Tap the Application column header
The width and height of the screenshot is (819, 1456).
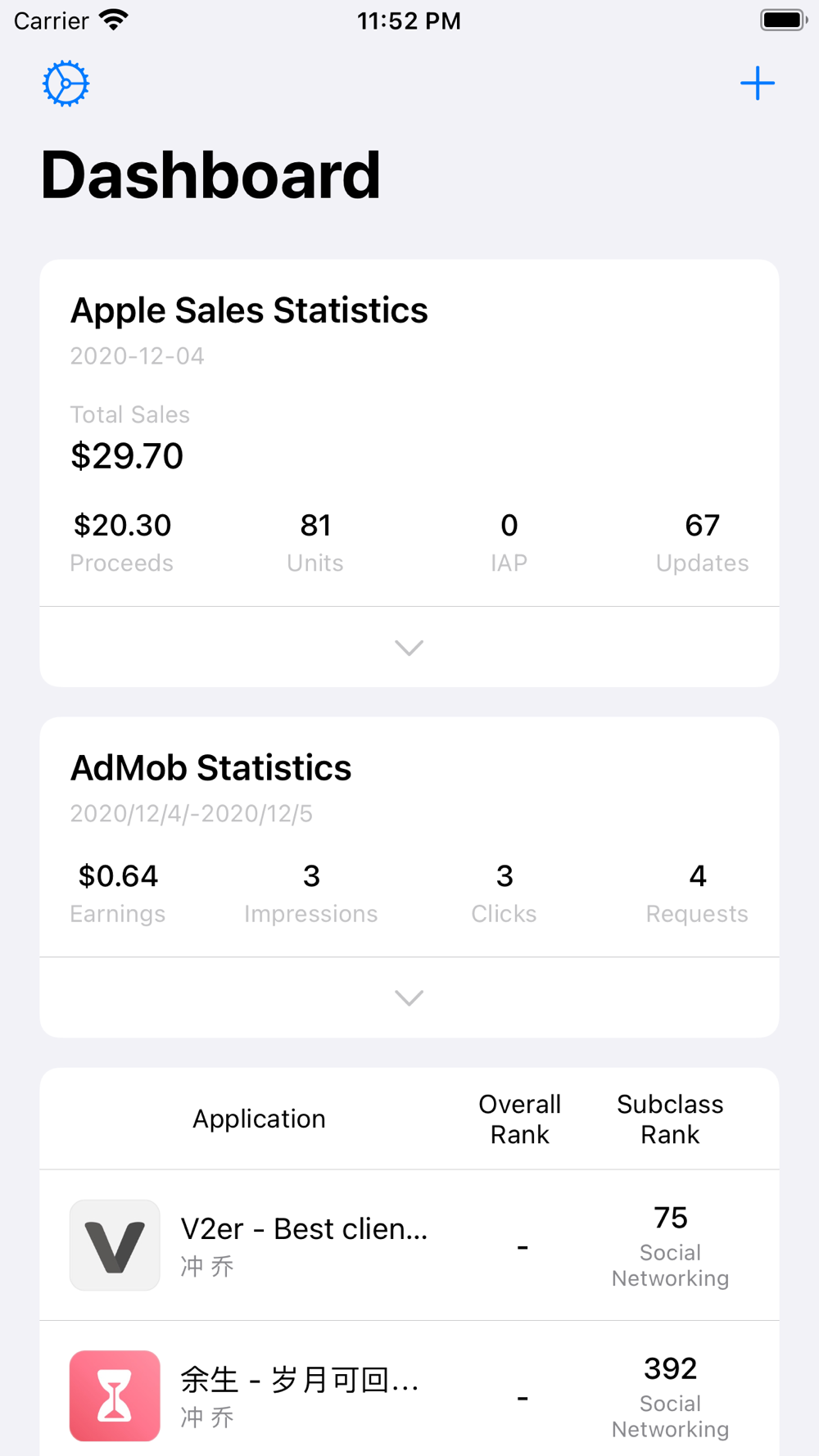coord(259,1119)
